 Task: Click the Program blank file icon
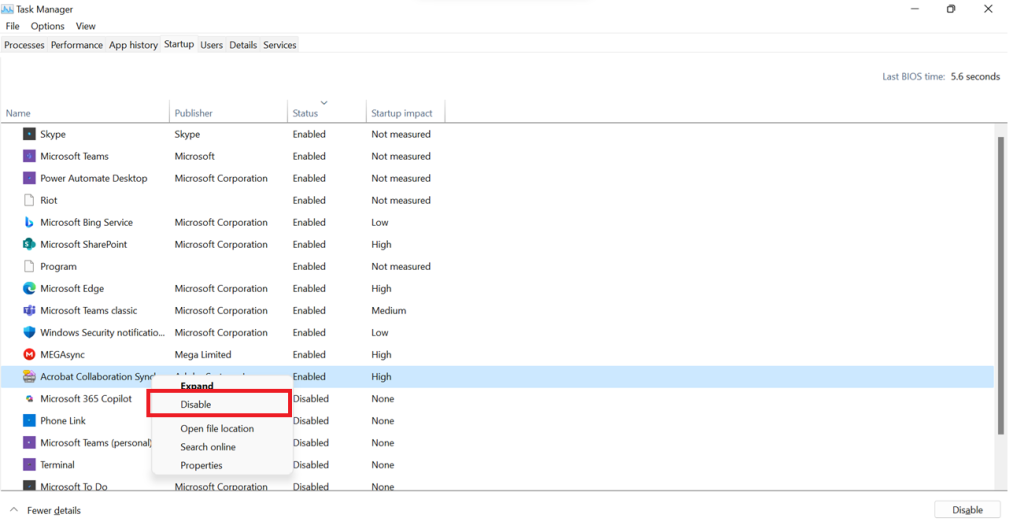29,266
